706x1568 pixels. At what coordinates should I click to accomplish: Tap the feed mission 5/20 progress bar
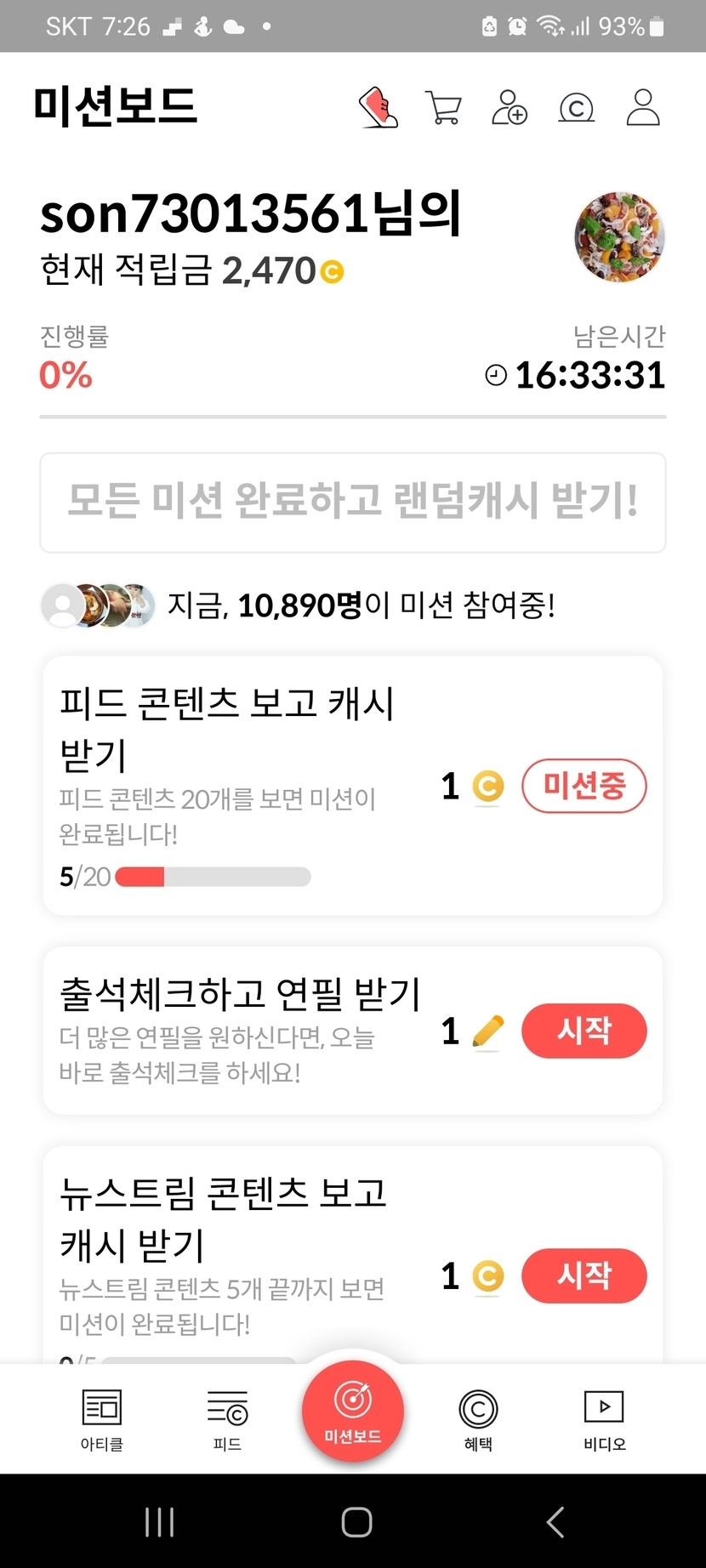pos(213,877)
